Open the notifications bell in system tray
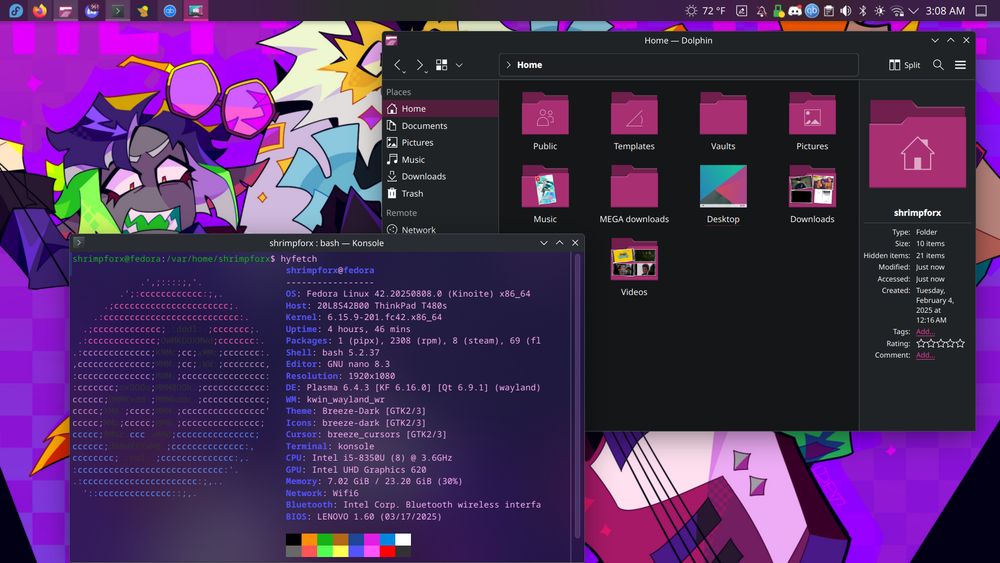Viewport: 1000px width, 563px height. (x=761, y=11)
